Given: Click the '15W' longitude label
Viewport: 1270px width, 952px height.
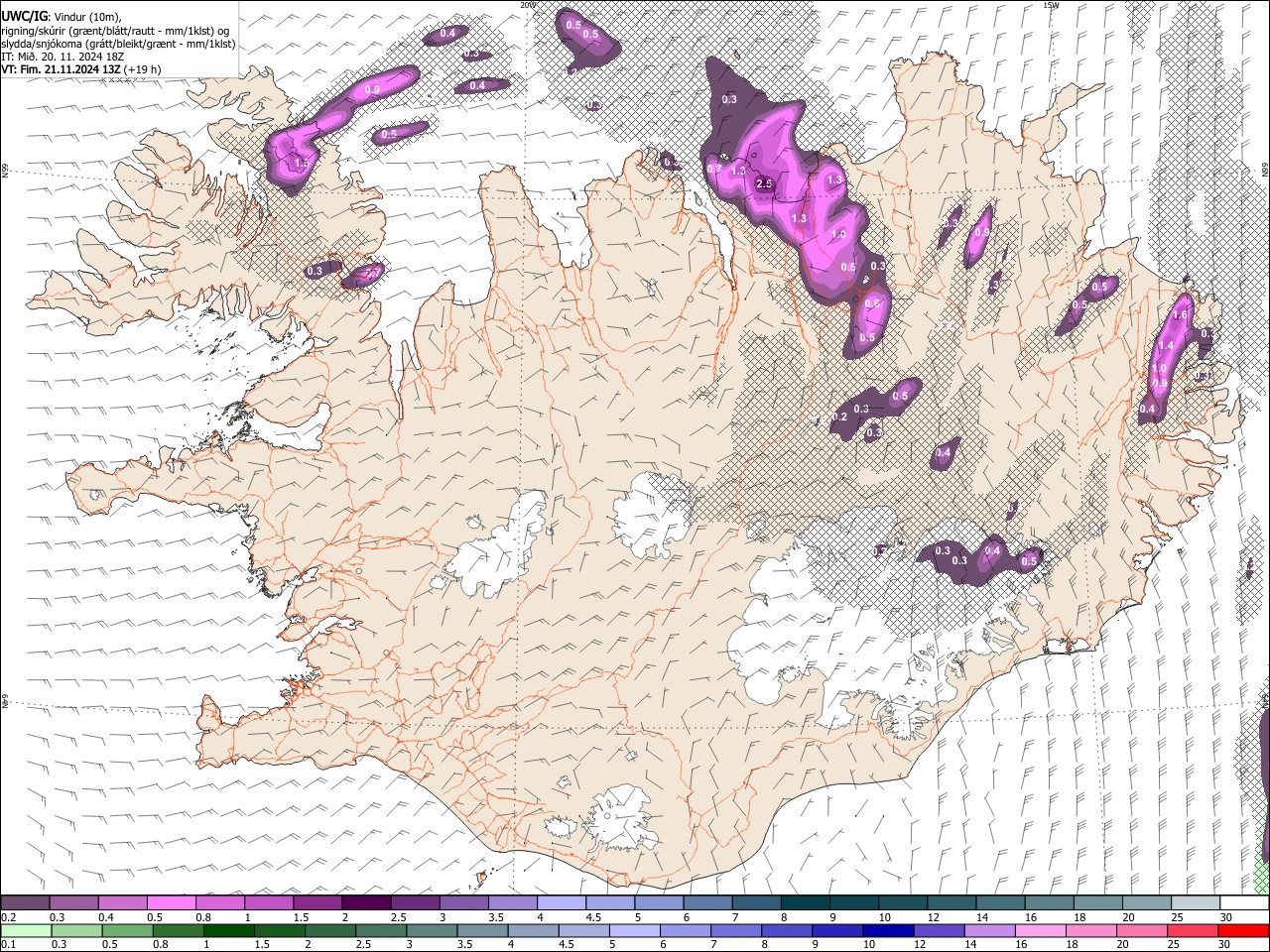Looking at the screenshot, I should (x=1052, y=5).
